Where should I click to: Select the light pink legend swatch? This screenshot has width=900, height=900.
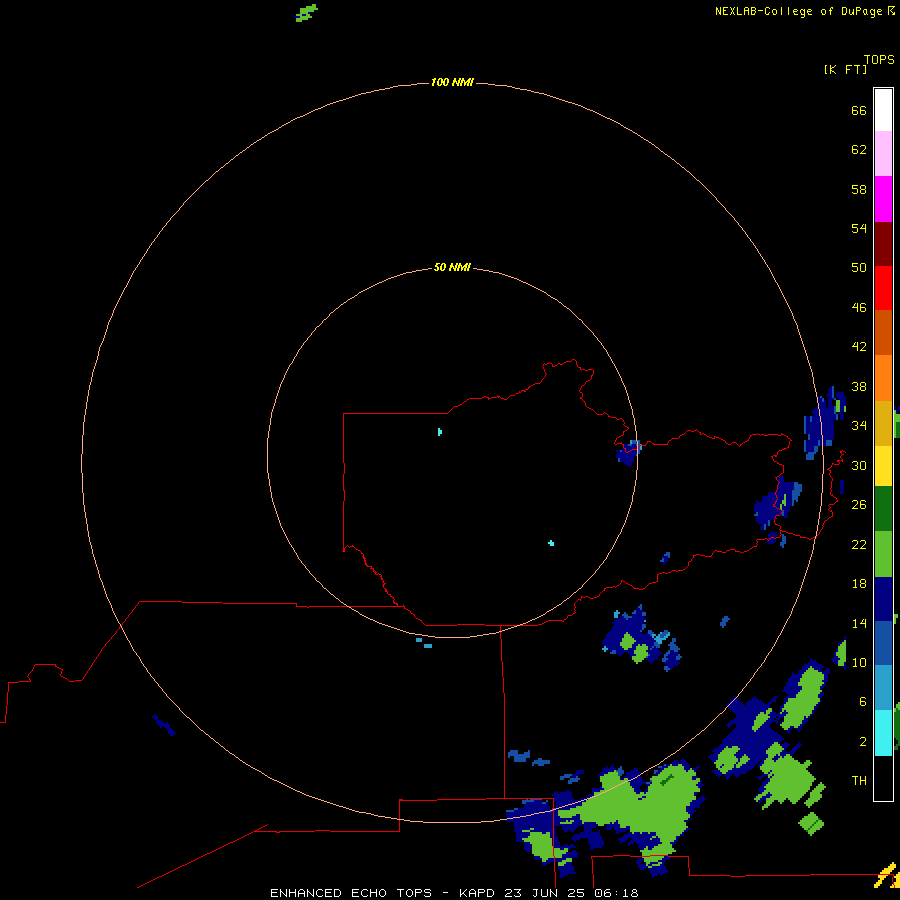point(883,154)
